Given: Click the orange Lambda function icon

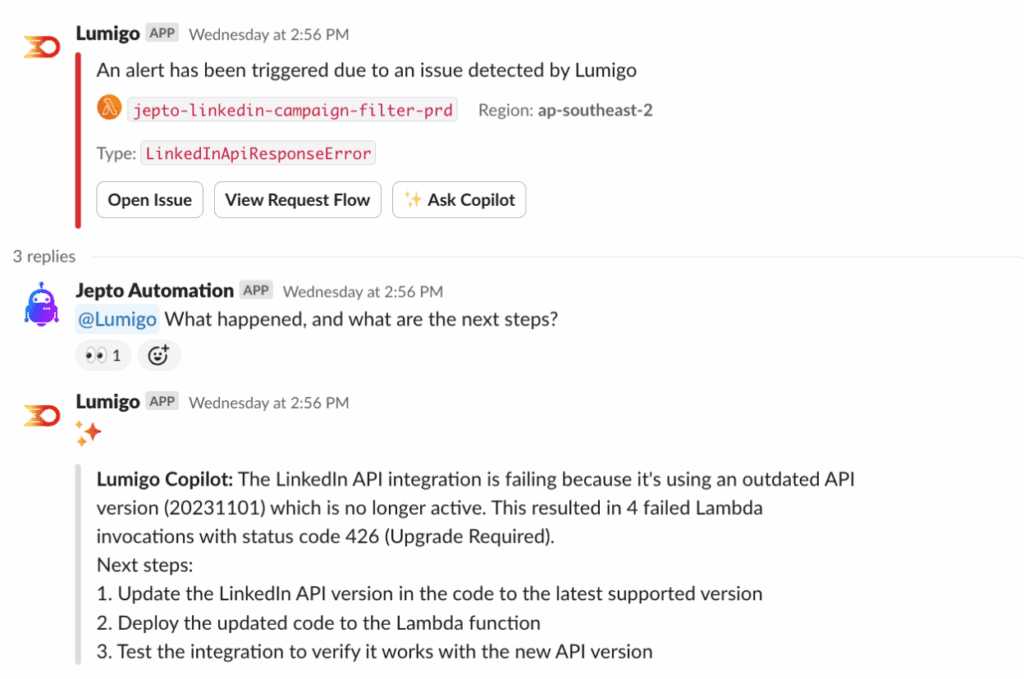Looking at the screenshot, I should (x=109, y=107).
